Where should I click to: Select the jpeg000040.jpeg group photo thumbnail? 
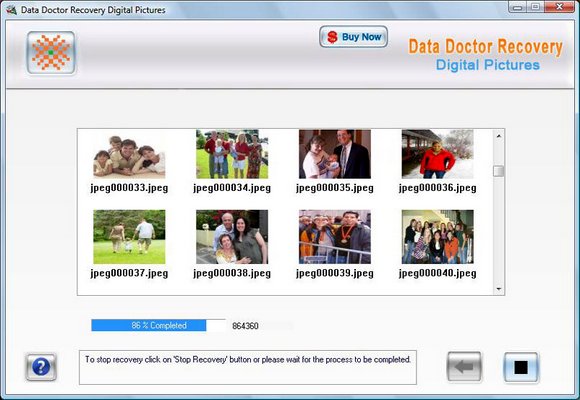pyautogui.click(x=438, y=237)
